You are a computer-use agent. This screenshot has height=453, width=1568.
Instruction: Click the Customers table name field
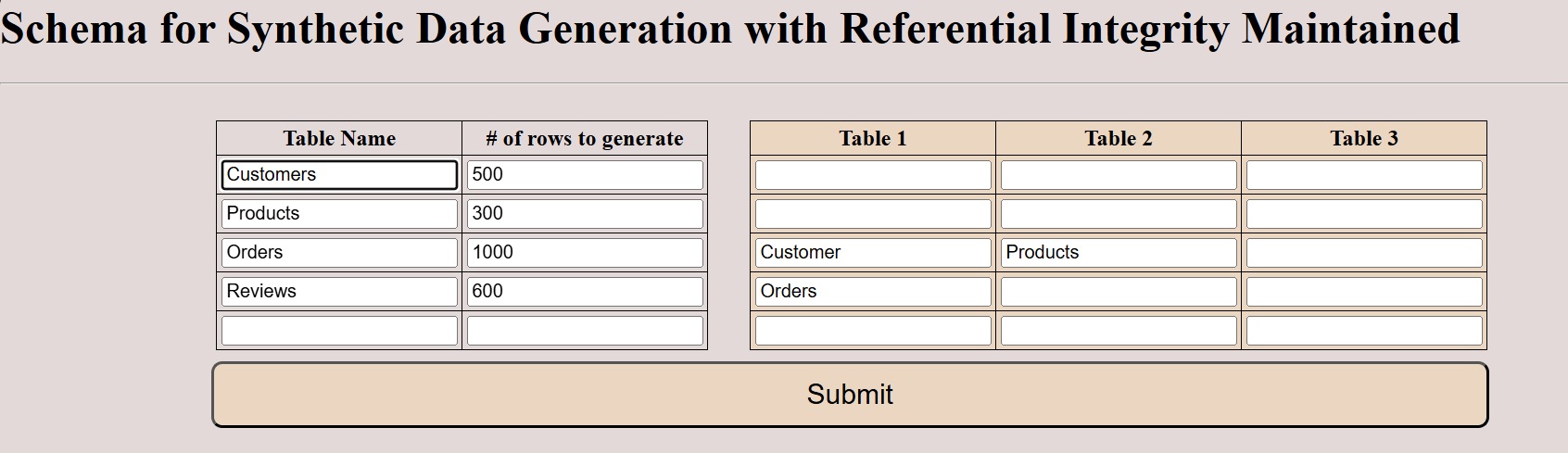click(x=339, y=175)
